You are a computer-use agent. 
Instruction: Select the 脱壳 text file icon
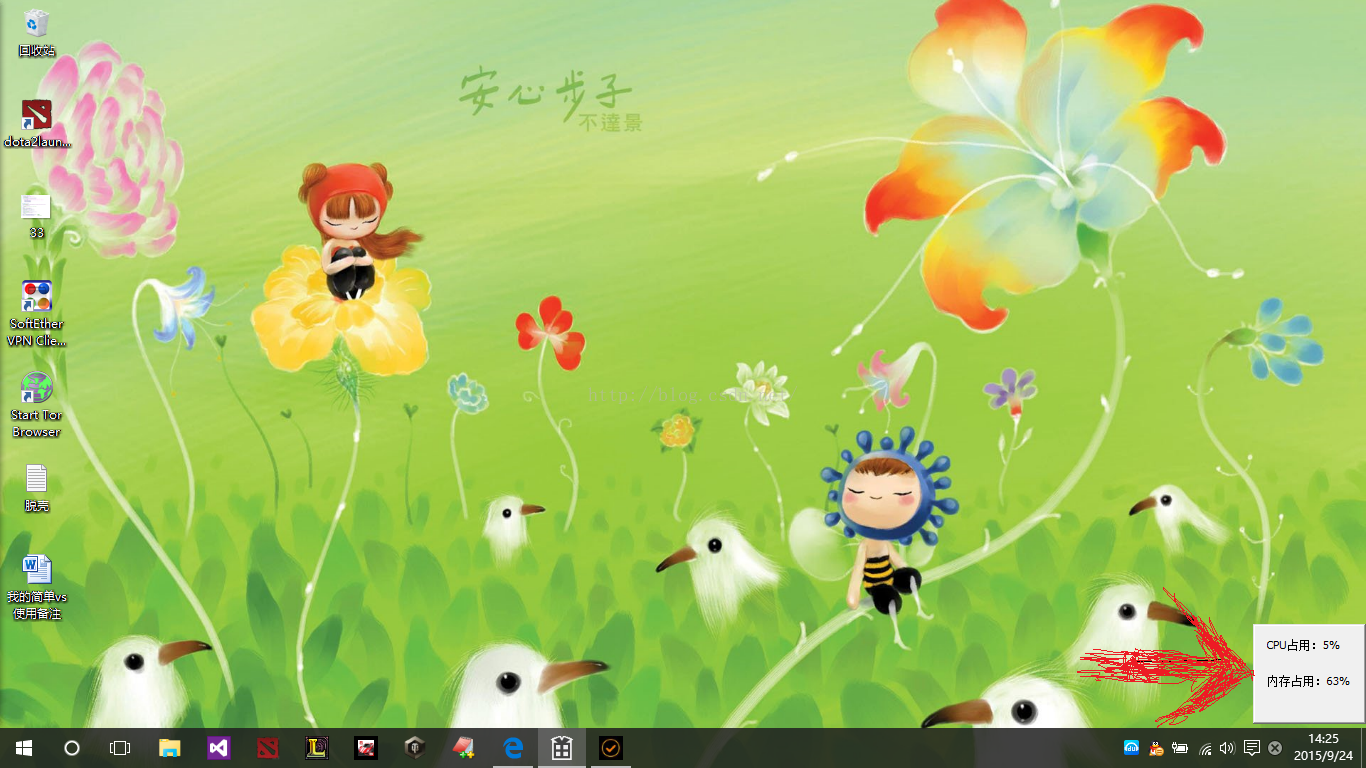(x=37, y=488)
